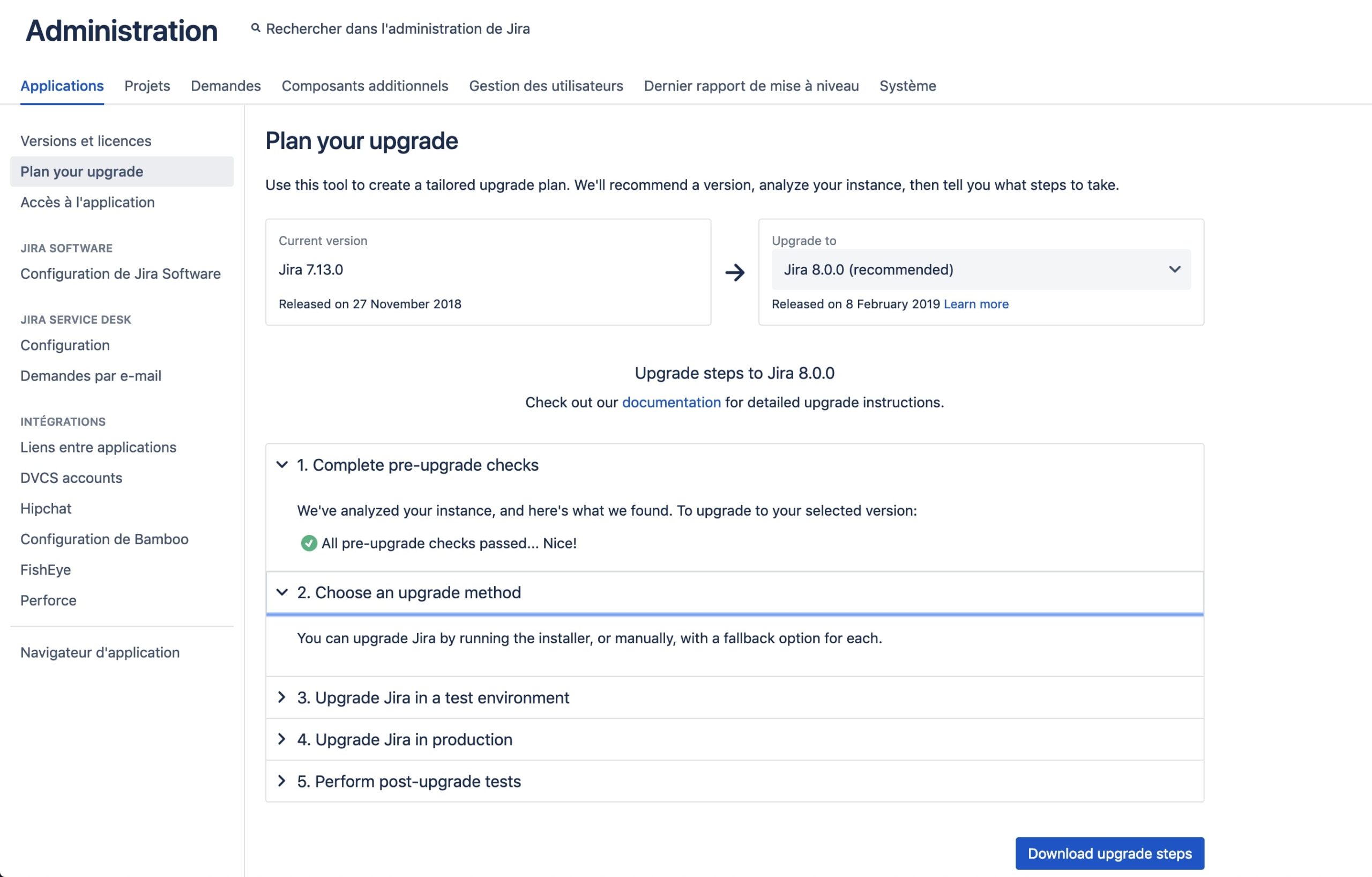Switch to the Applications tab

coord(62,85)
